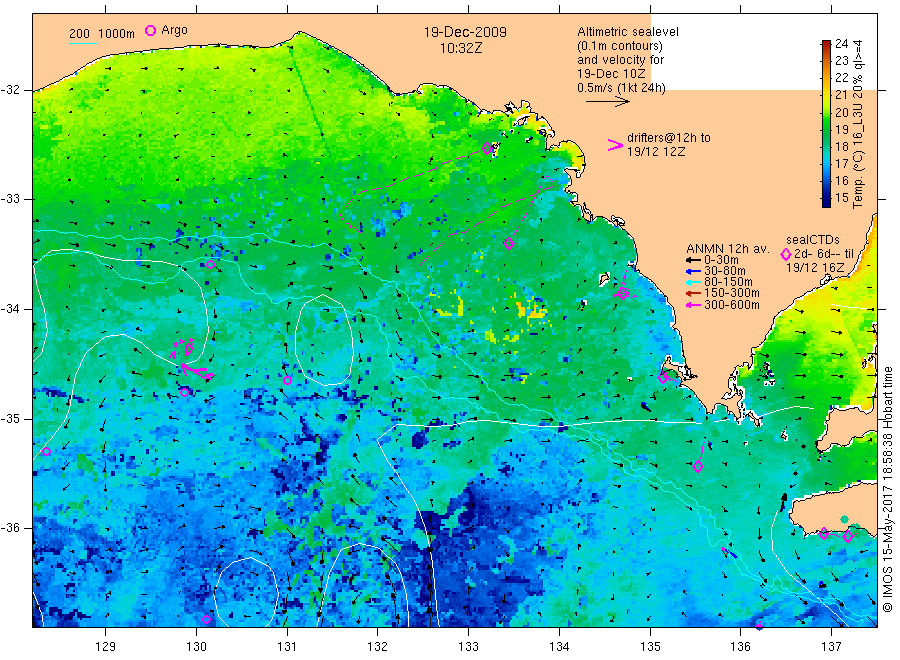Screen dimensions: 900x660
Task: Click the time label 10:32Z
Action: pos(461,48)
